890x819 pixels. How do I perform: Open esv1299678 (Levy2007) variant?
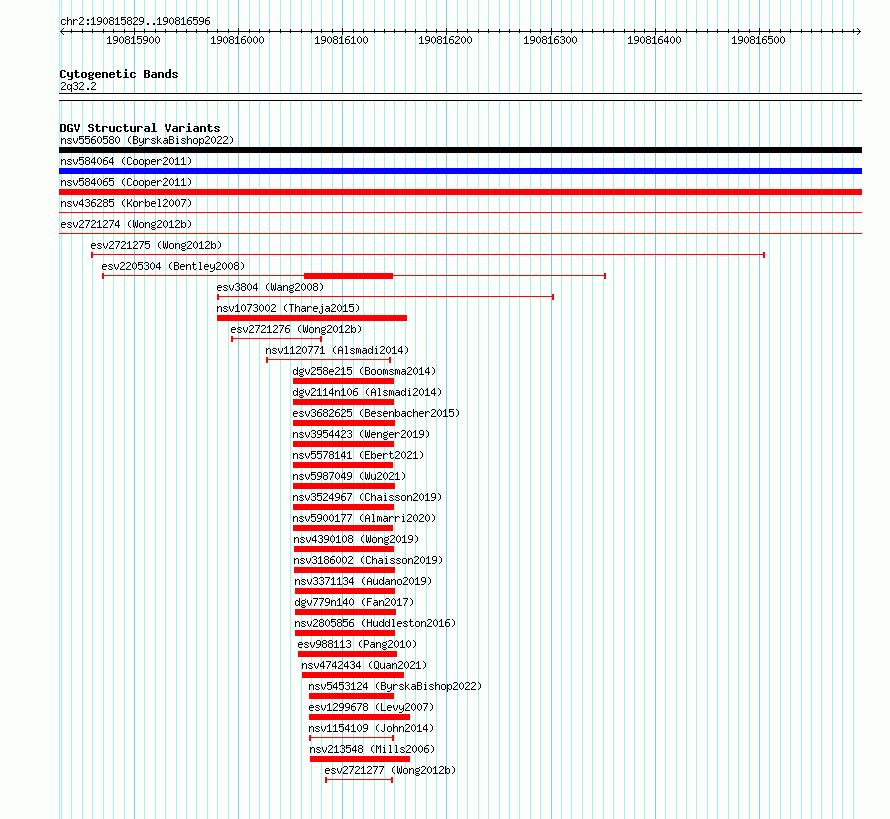(x=371, y=707)
